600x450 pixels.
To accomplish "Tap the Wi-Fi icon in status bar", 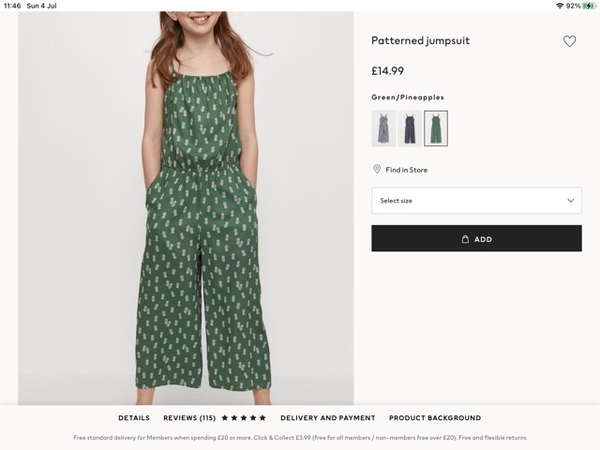I will 558,6.
